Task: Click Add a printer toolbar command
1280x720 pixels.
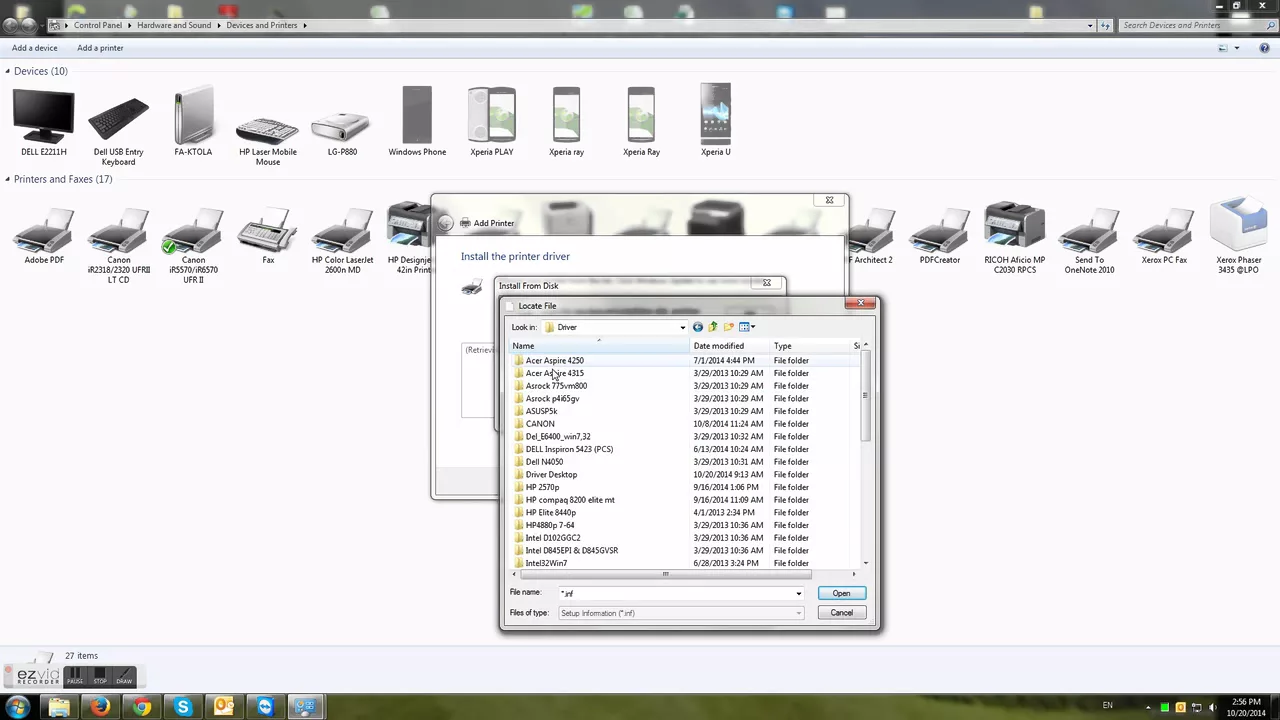Action: (x=100, y=48)
